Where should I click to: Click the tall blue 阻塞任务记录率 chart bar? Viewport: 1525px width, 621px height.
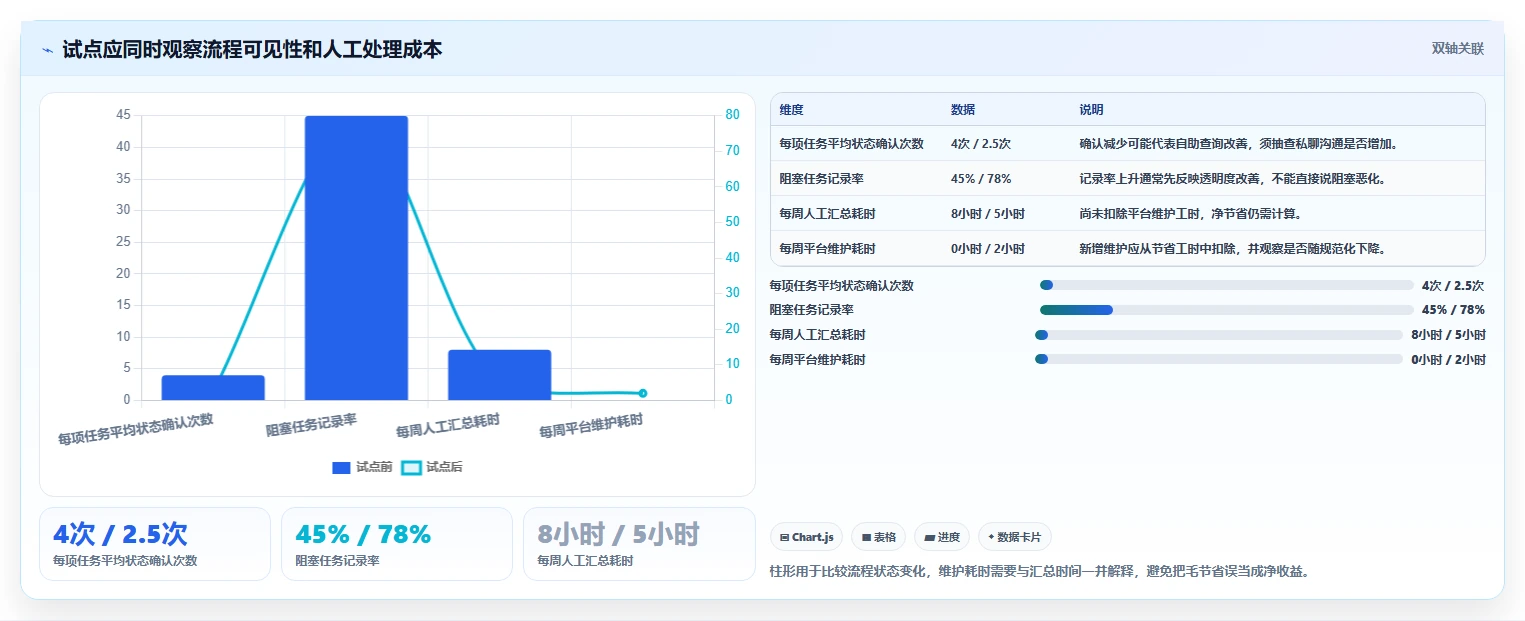tap(356, 258)
